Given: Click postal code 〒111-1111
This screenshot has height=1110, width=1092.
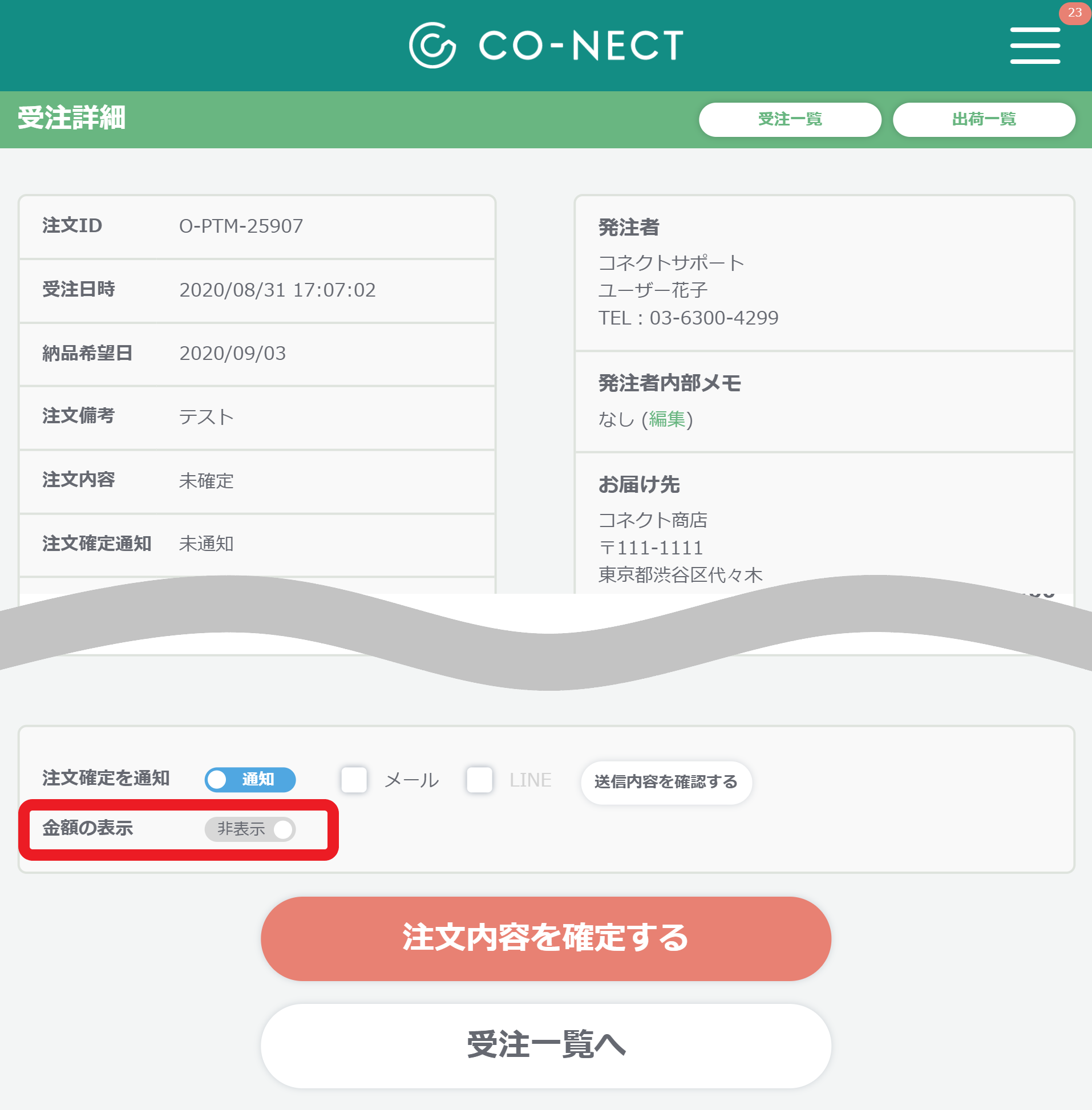Looking at the screenshot, I should pyautogui.click(x=651, y=548).
